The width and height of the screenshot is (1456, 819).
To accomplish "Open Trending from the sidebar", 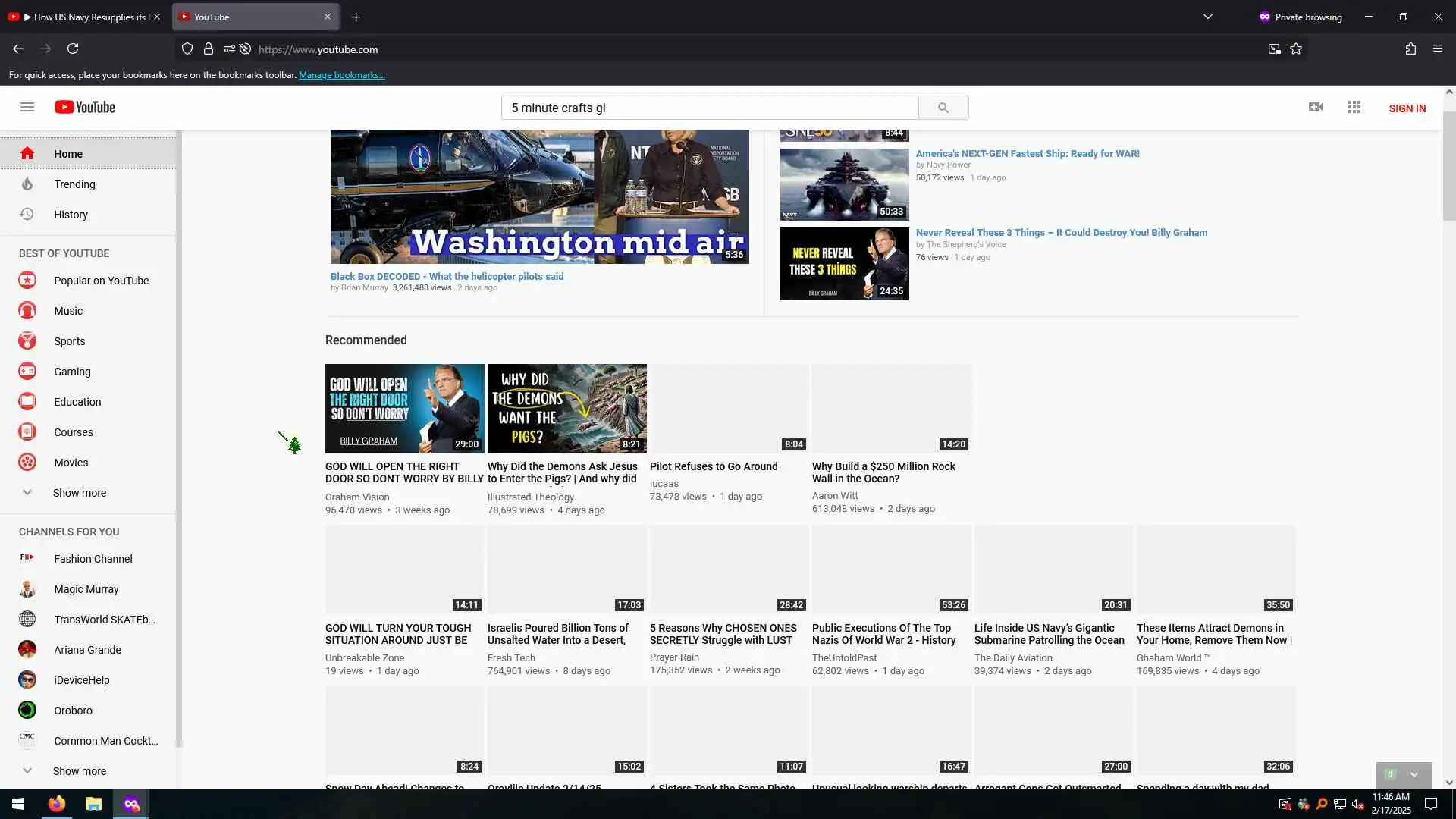I will [74, 184].
